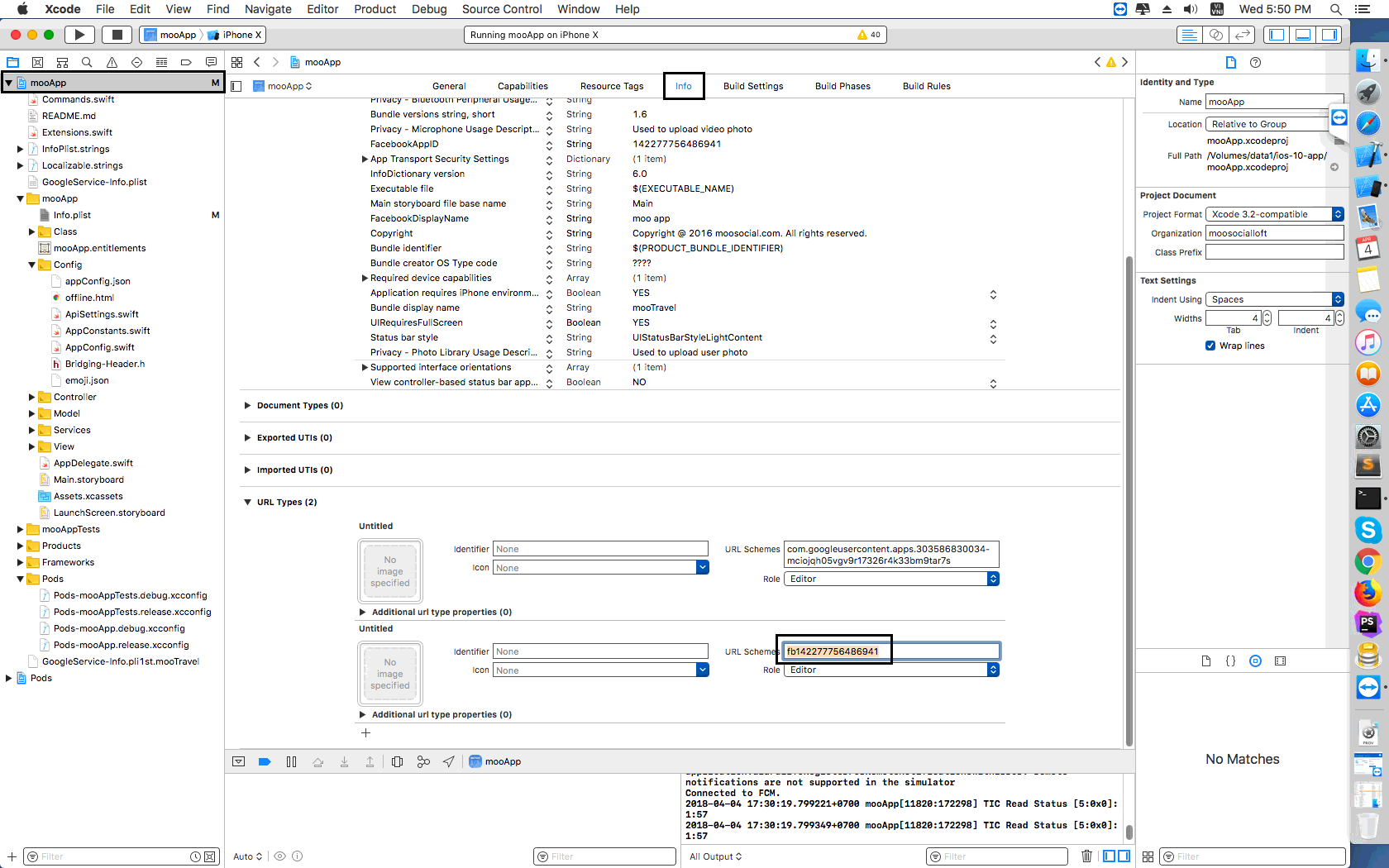Open the Breakpoint navigator icon
This screenshot has height=868, width=1389.
click(186, 62)
